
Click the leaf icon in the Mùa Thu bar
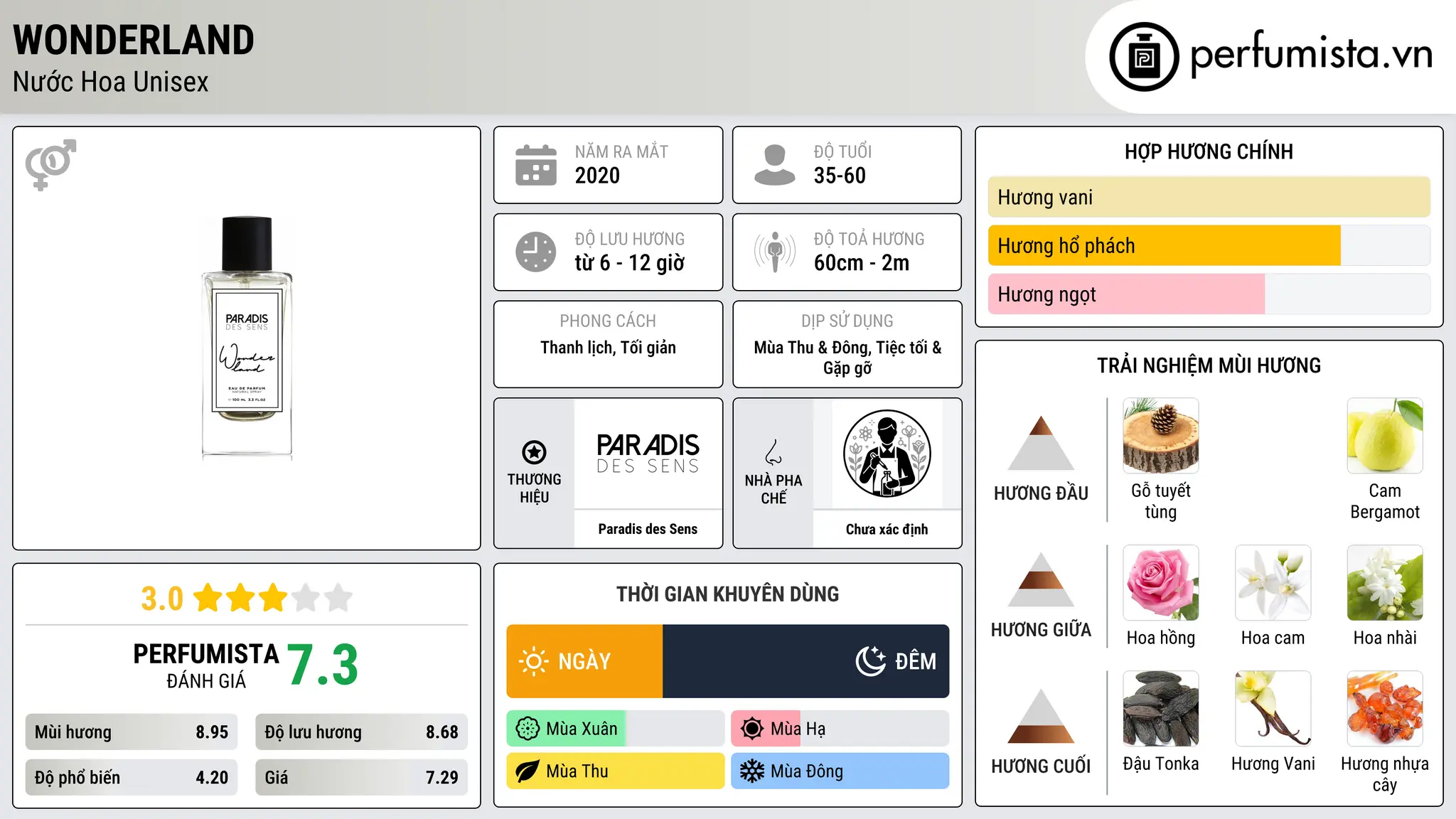pos(528,771)
